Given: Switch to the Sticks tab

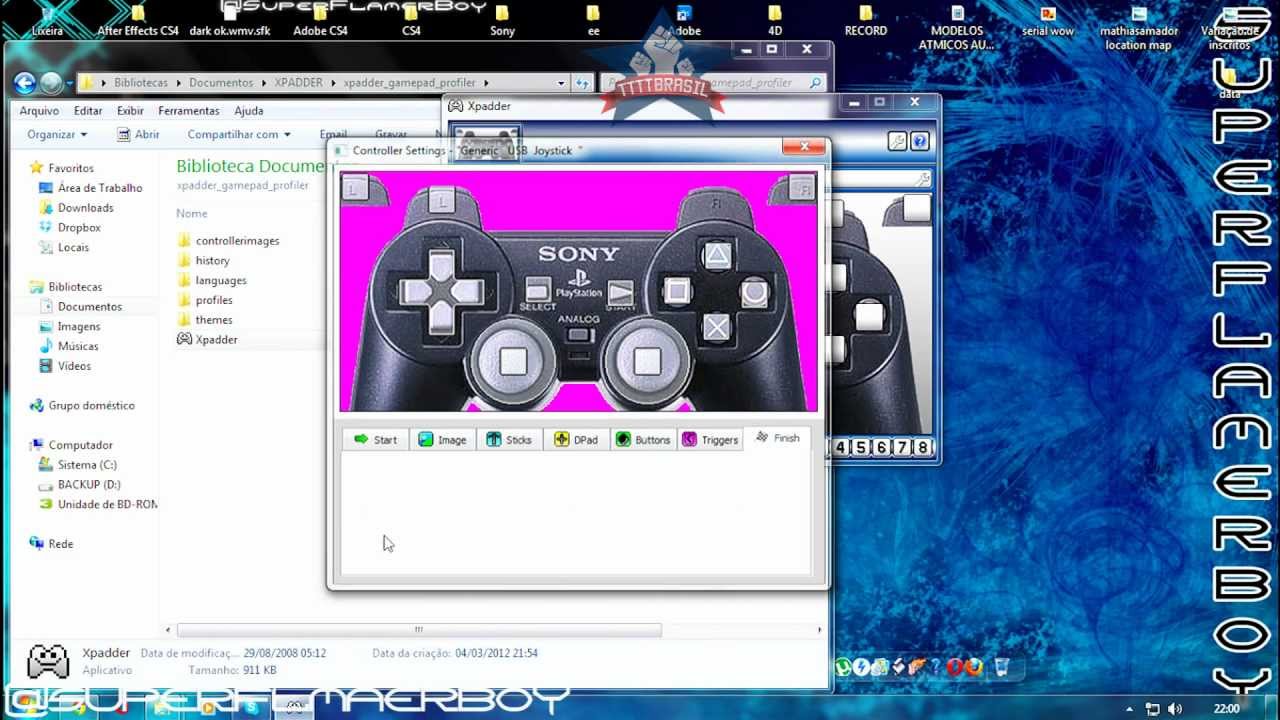Looking at the screenshot, I should pyautogui.click(x=510, y=440).
